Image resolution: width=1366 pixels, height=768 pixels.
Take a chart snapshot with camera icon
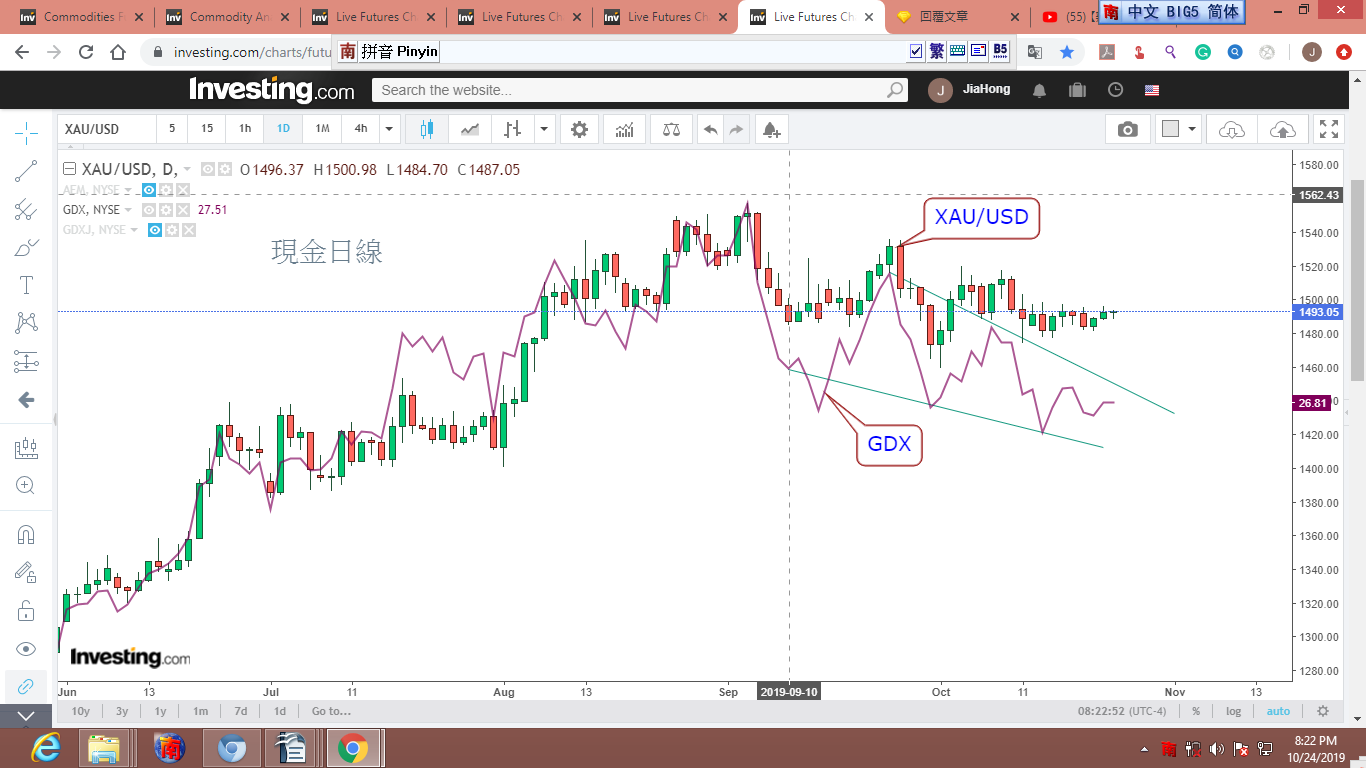pyautogui.click(x=1128, y=129)
